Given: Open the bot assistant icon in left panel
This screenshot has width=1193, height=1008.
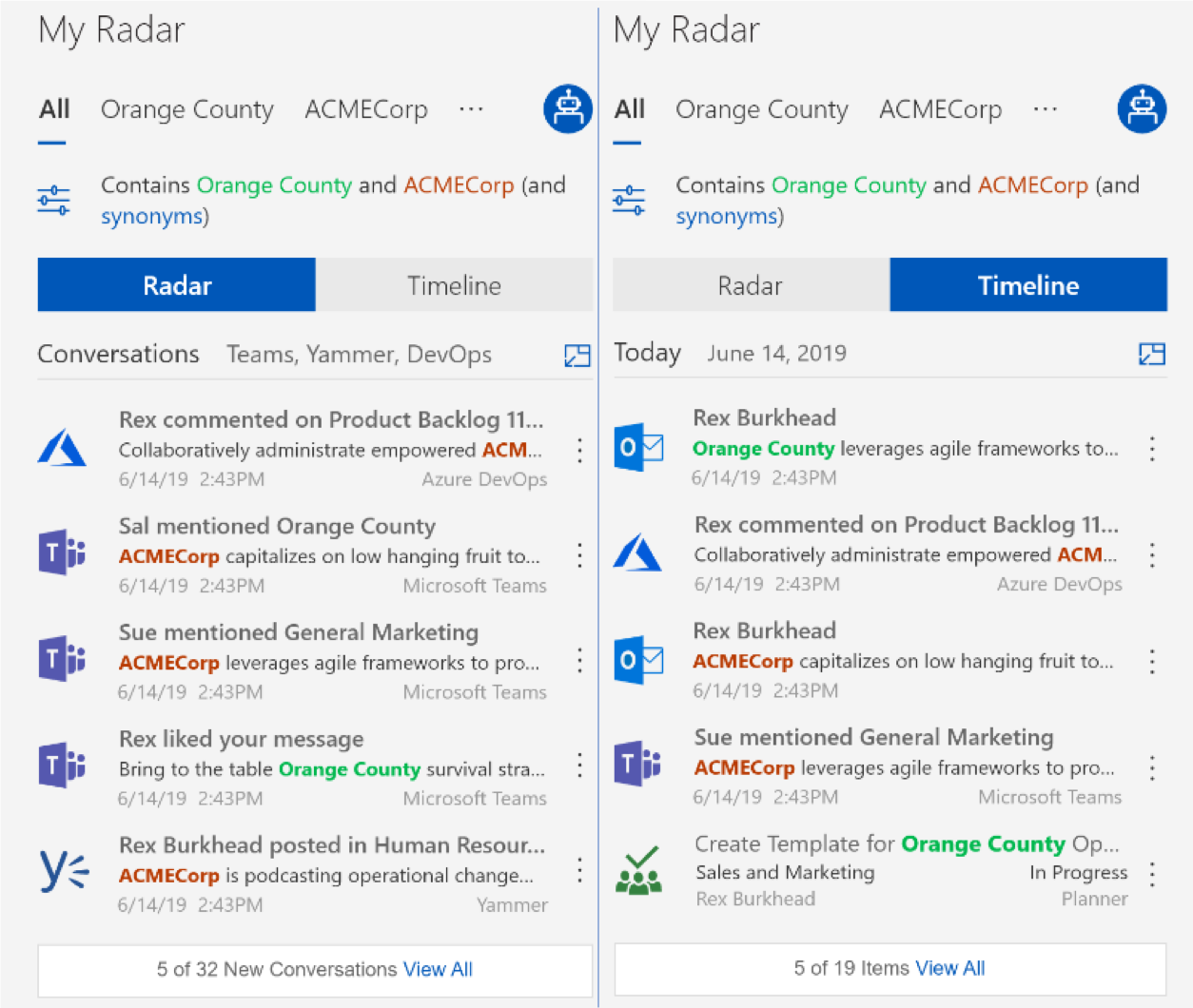Looking at the screenshot, I should click(568, 109).
